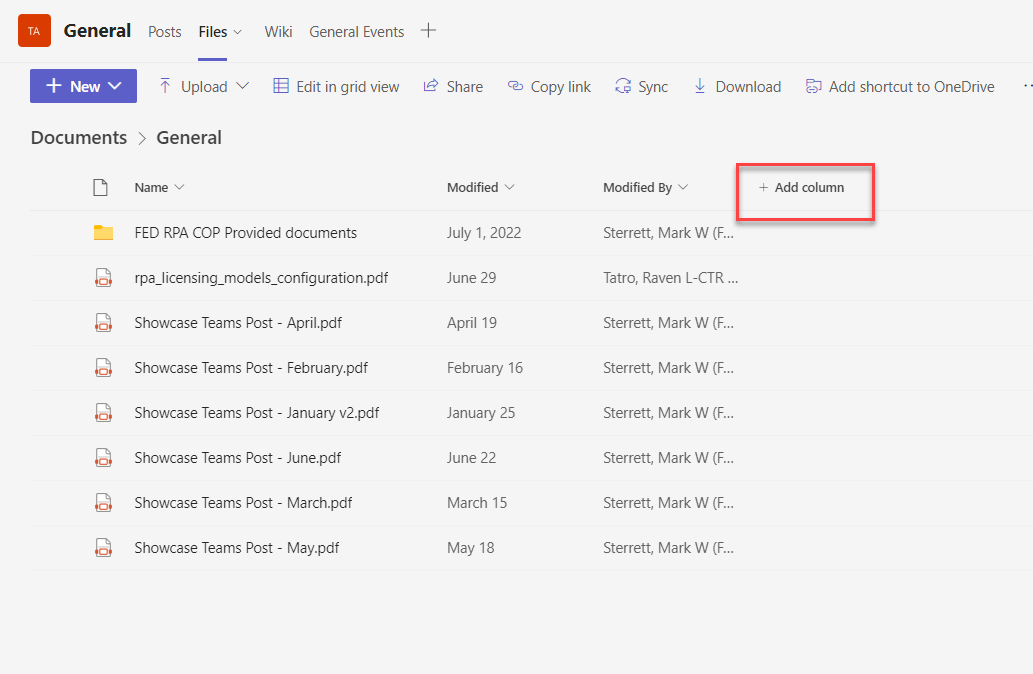
Task: Click the Download arrow icon
Action: tap(700, 86)
